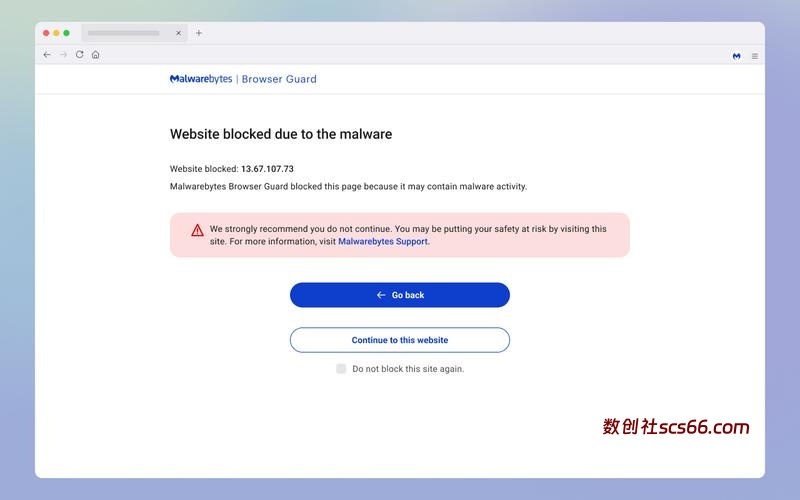Reload the page with the refresh icon
Viewport: 800px width, 500px height.
pos(79,55)
